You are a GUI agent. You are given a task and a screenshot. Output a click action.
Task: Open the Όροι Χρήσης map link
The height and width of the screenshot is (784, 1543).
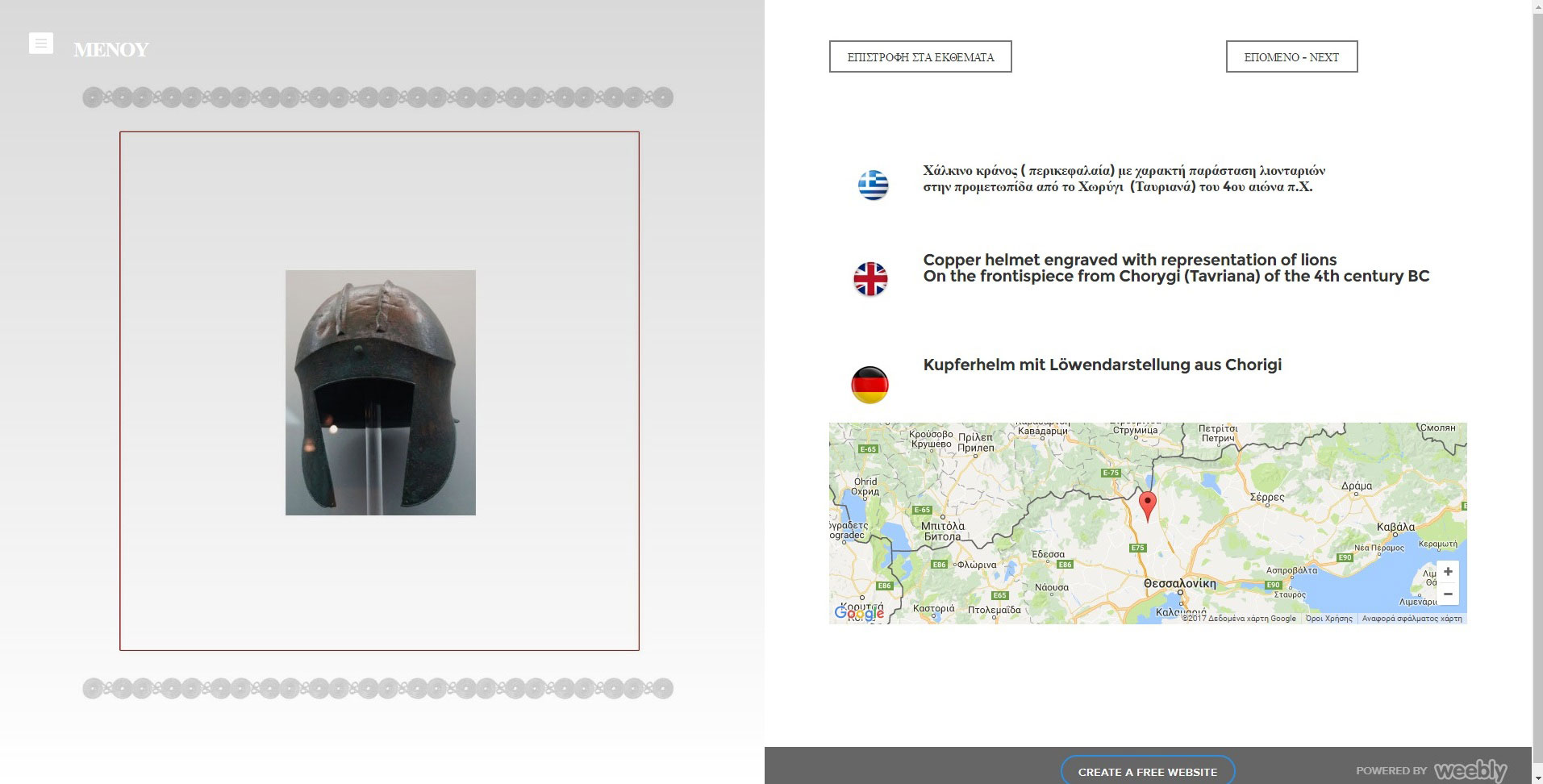(x=1328, y=619)
